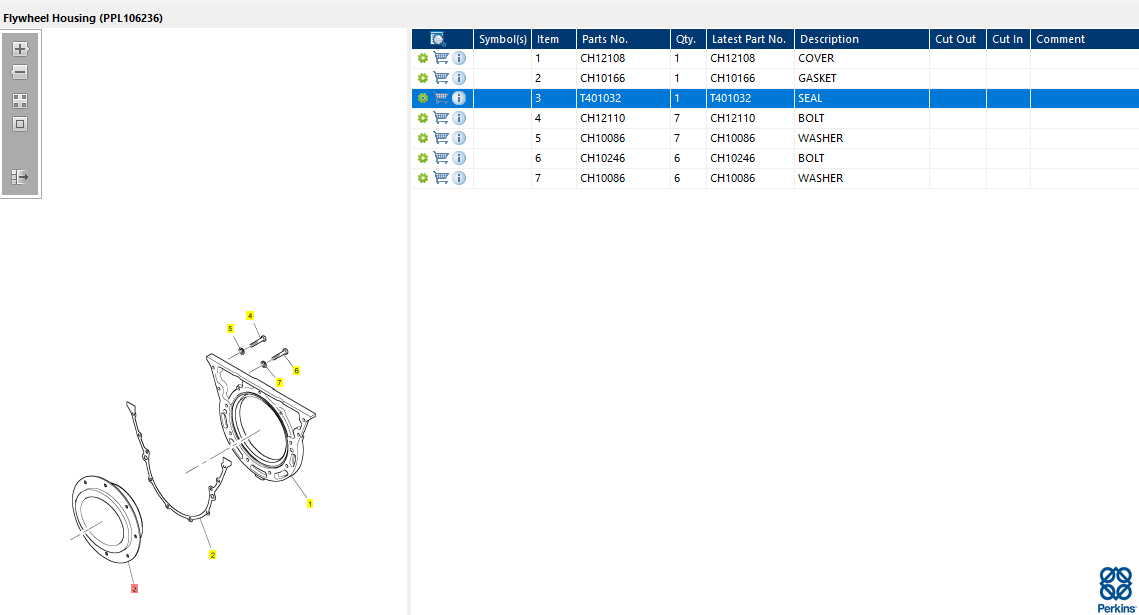Viewport: 1139px width, 615px height.
Task: Open info for item 5 WASHER
Action: pyautogui.click(x=459, y=138)
